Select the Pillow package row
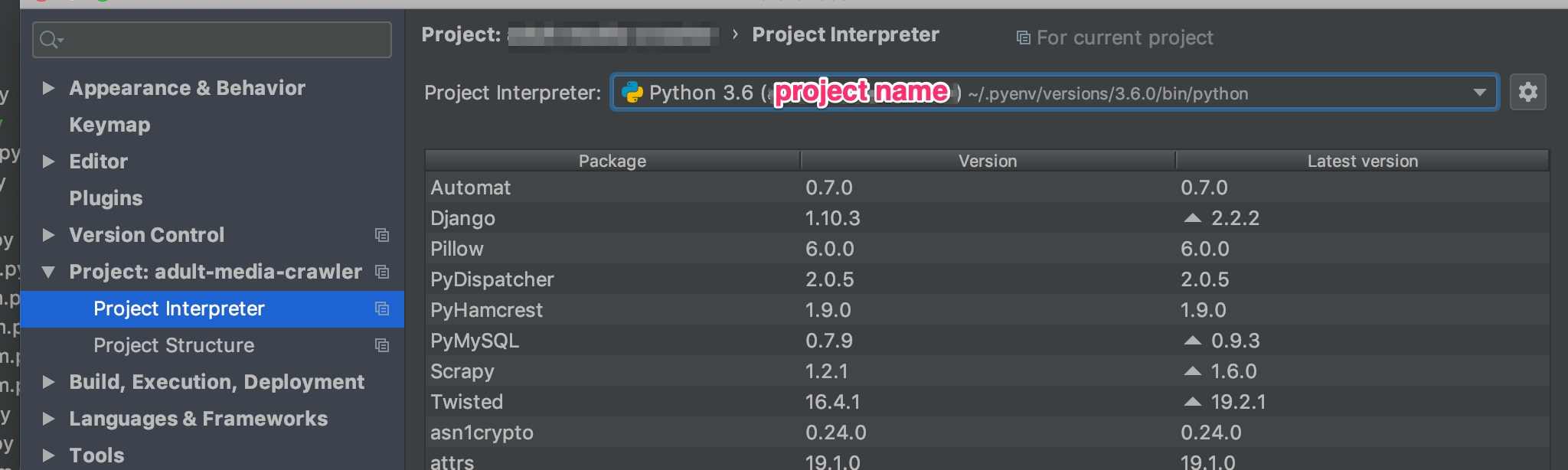The height and width of the screenshot is (470, 1568). point(987,249)
